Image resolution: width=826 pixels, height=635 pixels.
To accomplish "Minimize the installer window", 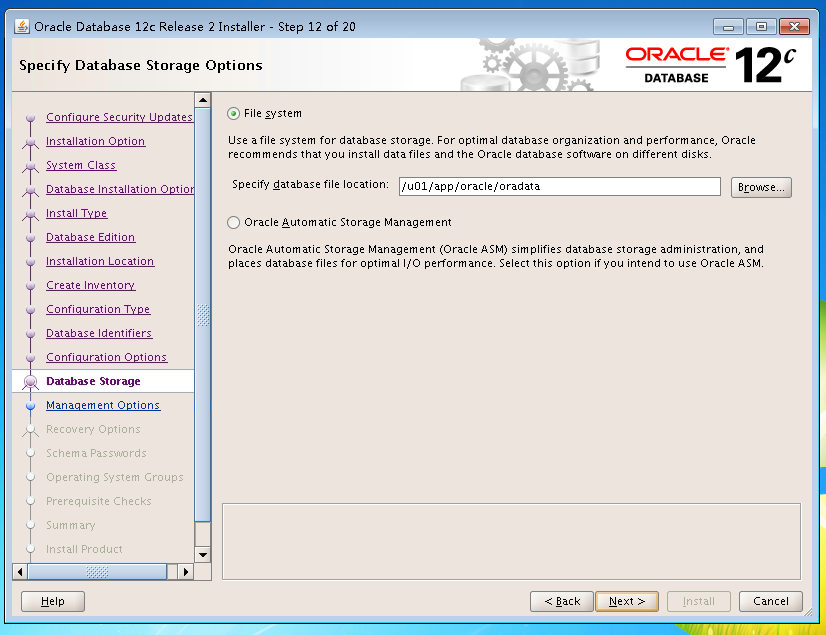I will (728, 26).
